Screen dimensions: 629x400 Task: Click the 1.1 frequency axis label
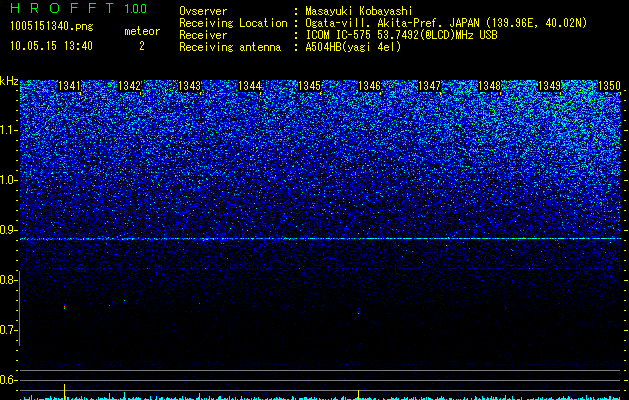[7, 130]
